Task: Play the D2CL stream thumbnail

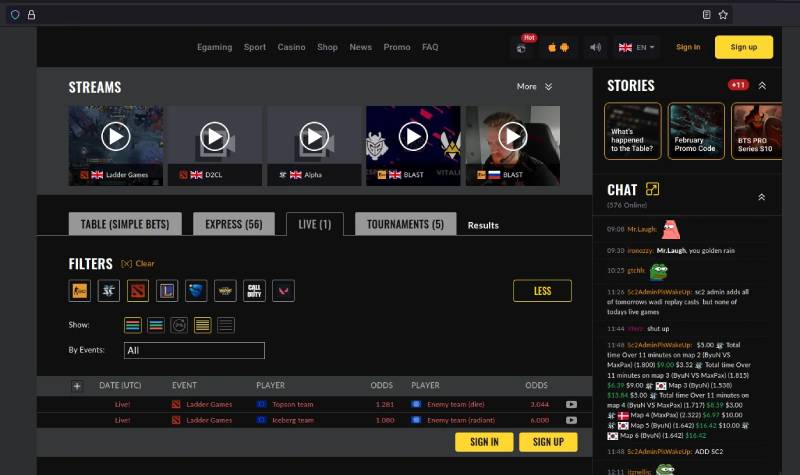Action: (x=214, y=135)
